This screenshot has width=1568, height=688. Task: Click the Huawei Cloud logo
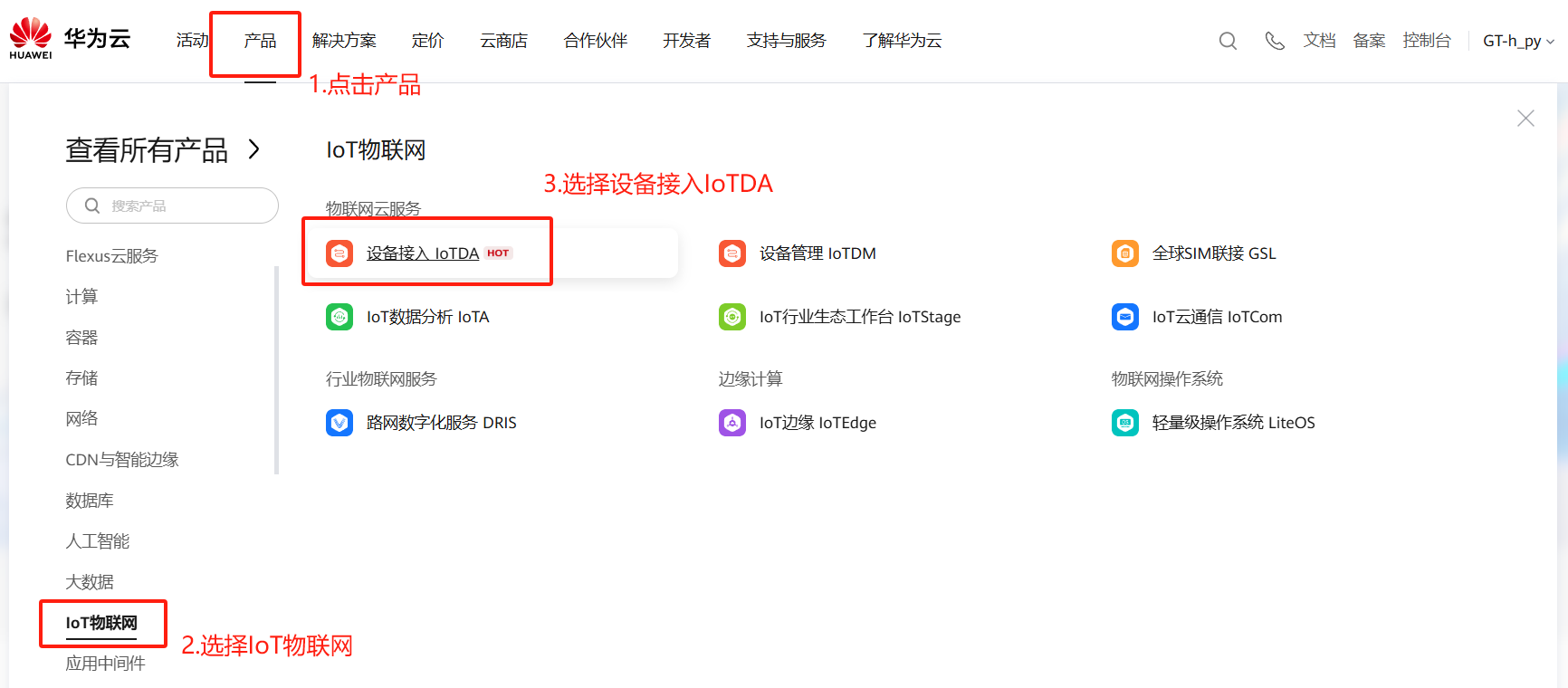click(70, 39)
